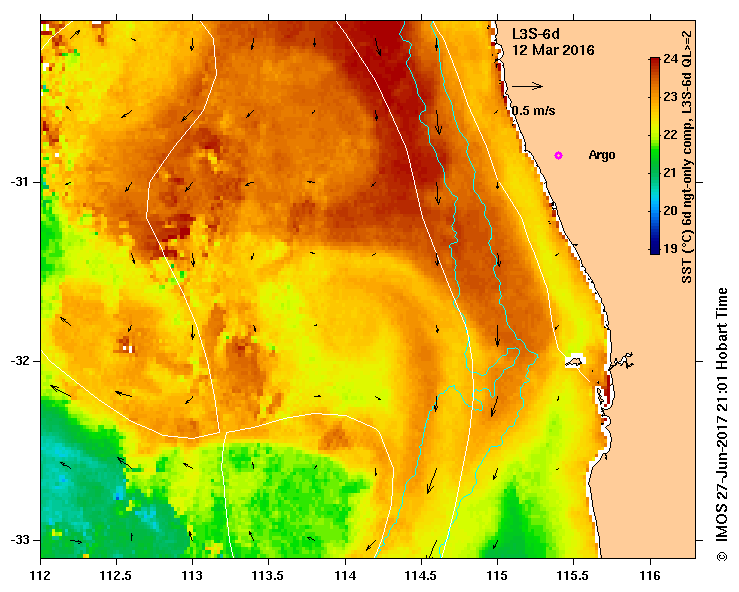This screenshot has width=739, height=592.
Task: Click the longitude label '113'
Action: [193, 576]
